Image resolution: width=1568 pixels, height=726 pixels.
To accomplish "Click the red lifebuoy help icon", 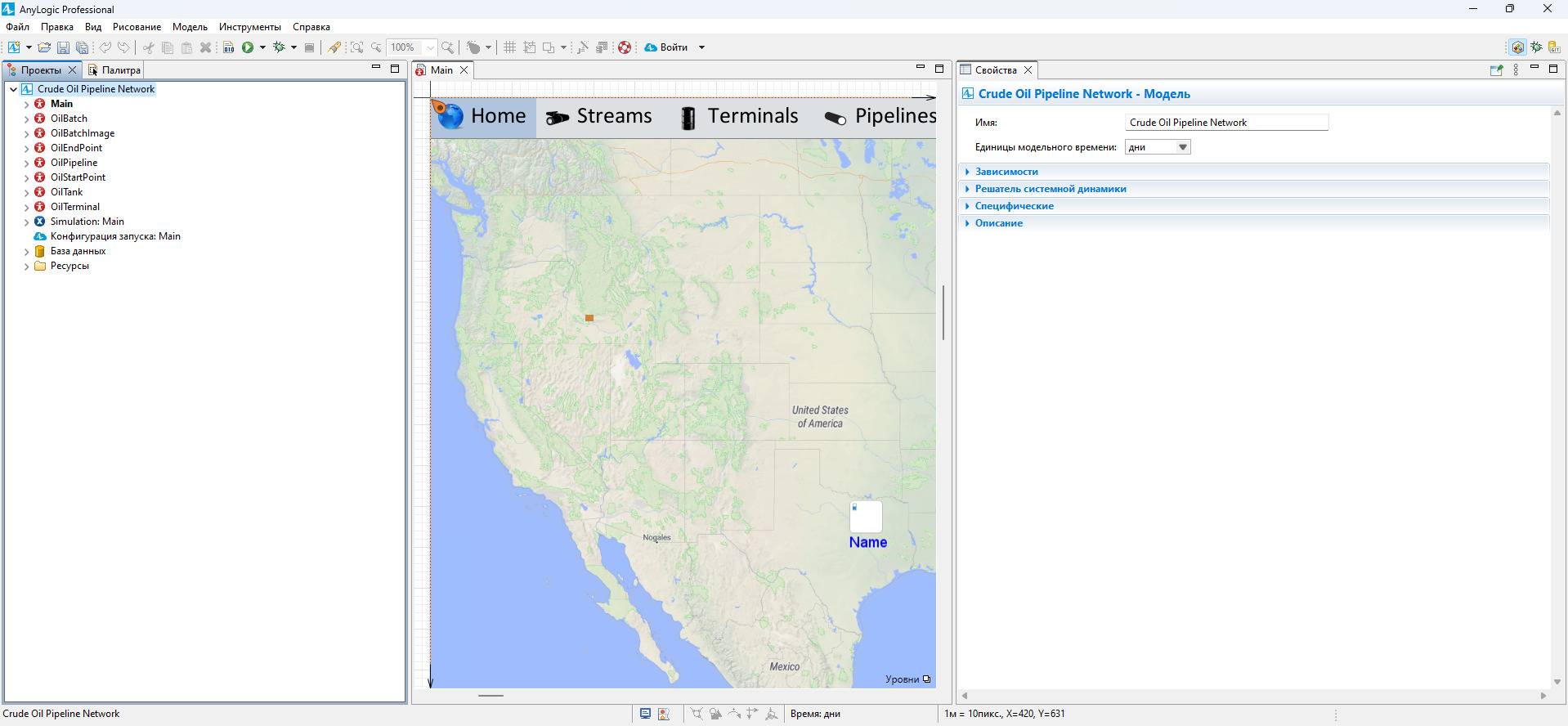I will tap(625, 47).
